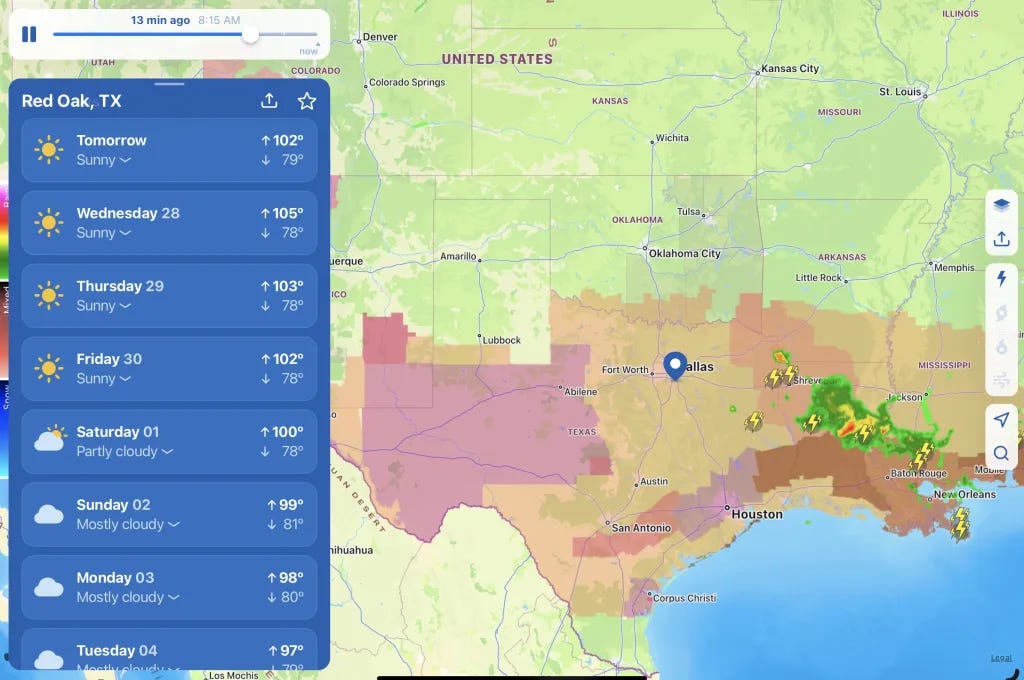Viewport: 1024px width, 680px height.
Task: Tap the Tulsa city label
Action: click(x=688, y=212)
